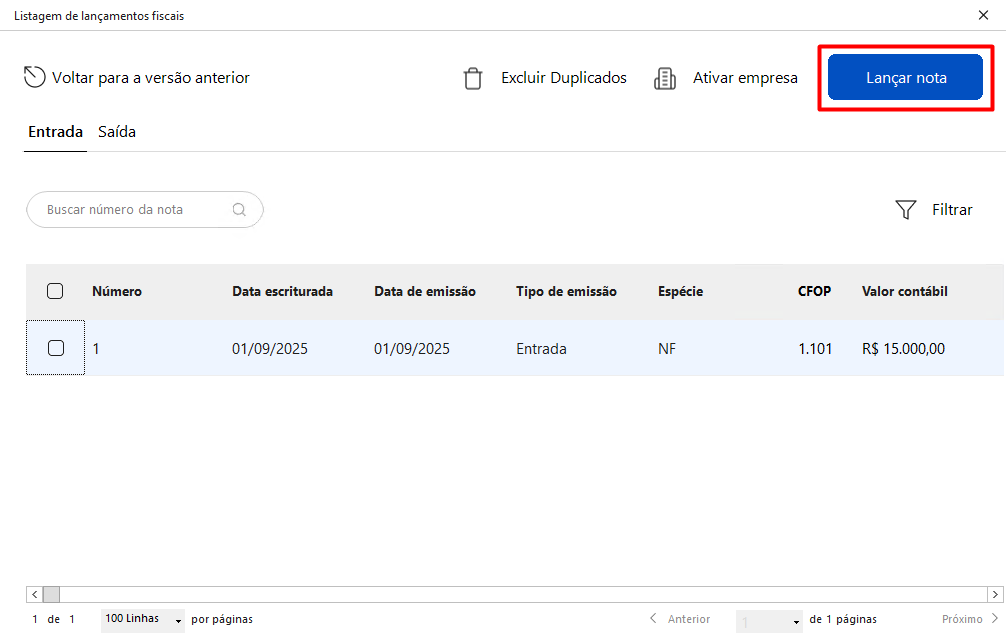
Task: Check the checkbox for note number 1
Action: point(56,348)
